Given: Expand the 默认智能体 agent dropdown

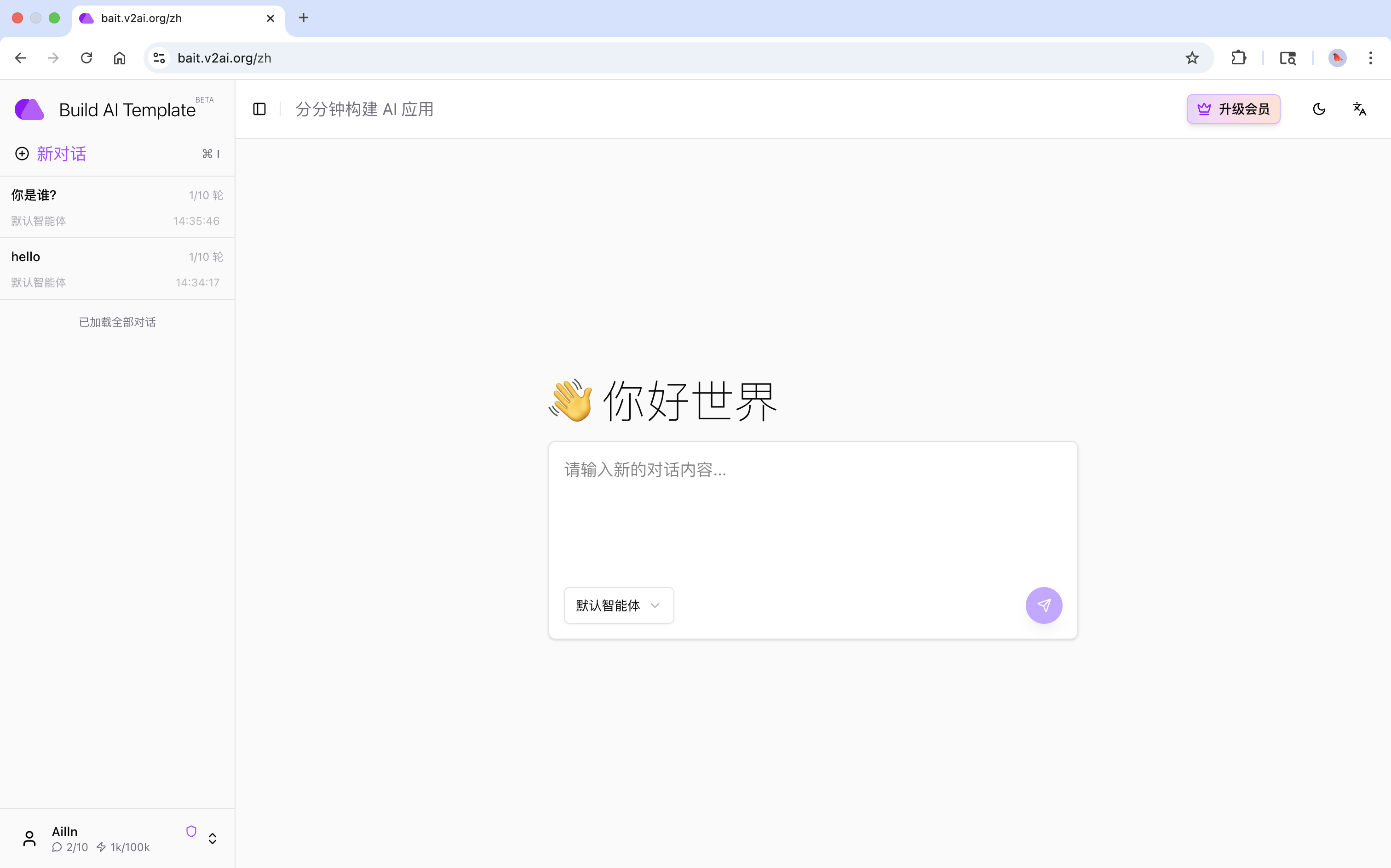Looking at the screenshot, I should [x=619, y=605].
